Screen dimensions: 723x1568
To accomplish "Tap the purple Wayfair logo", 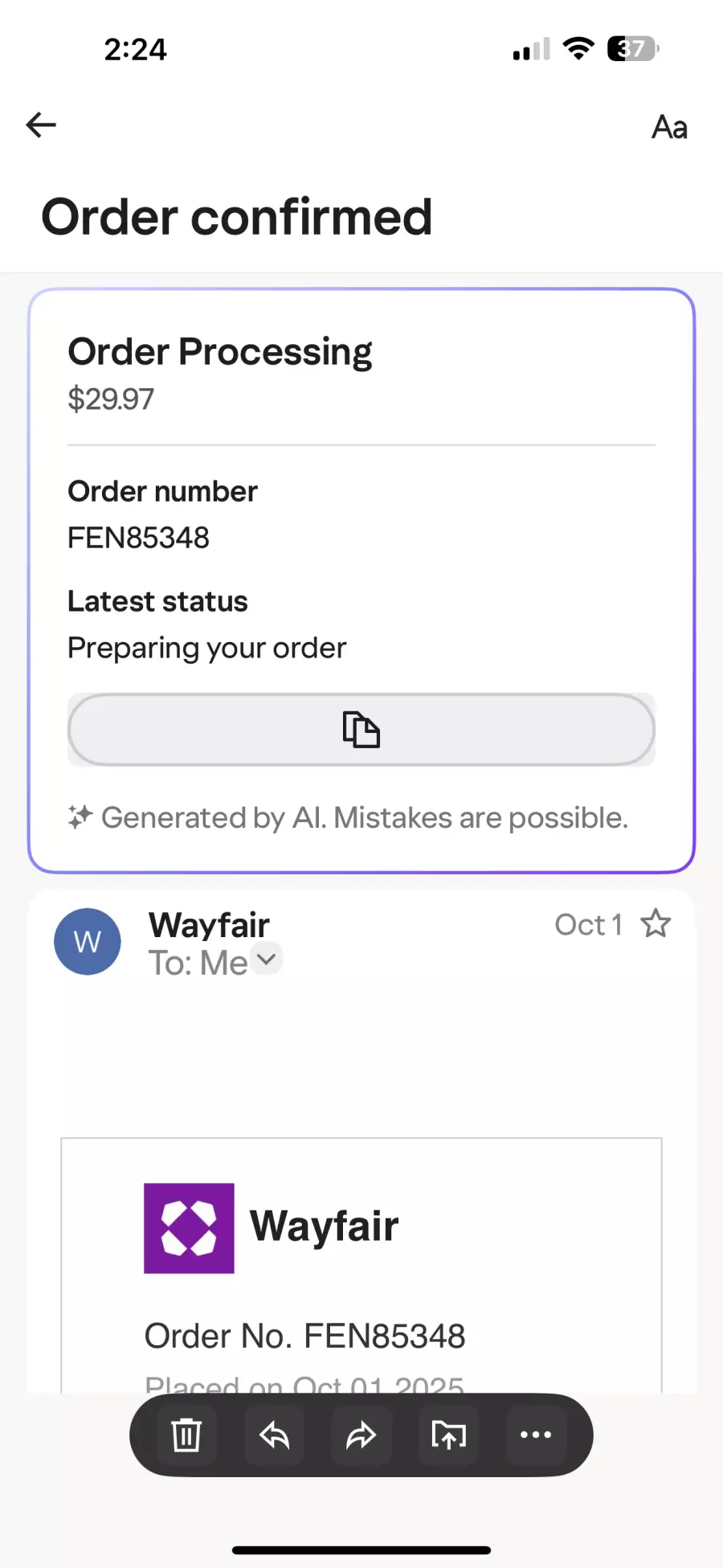I will [x=189, y=1228].
